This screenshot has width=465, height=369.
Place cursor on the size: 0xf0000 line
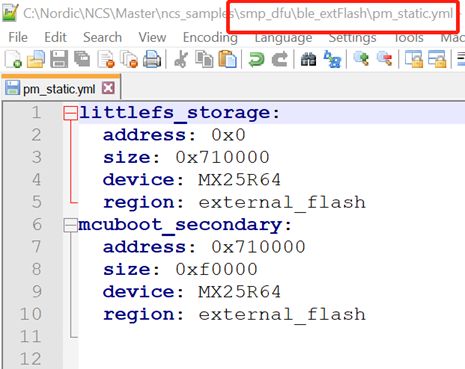180,269
